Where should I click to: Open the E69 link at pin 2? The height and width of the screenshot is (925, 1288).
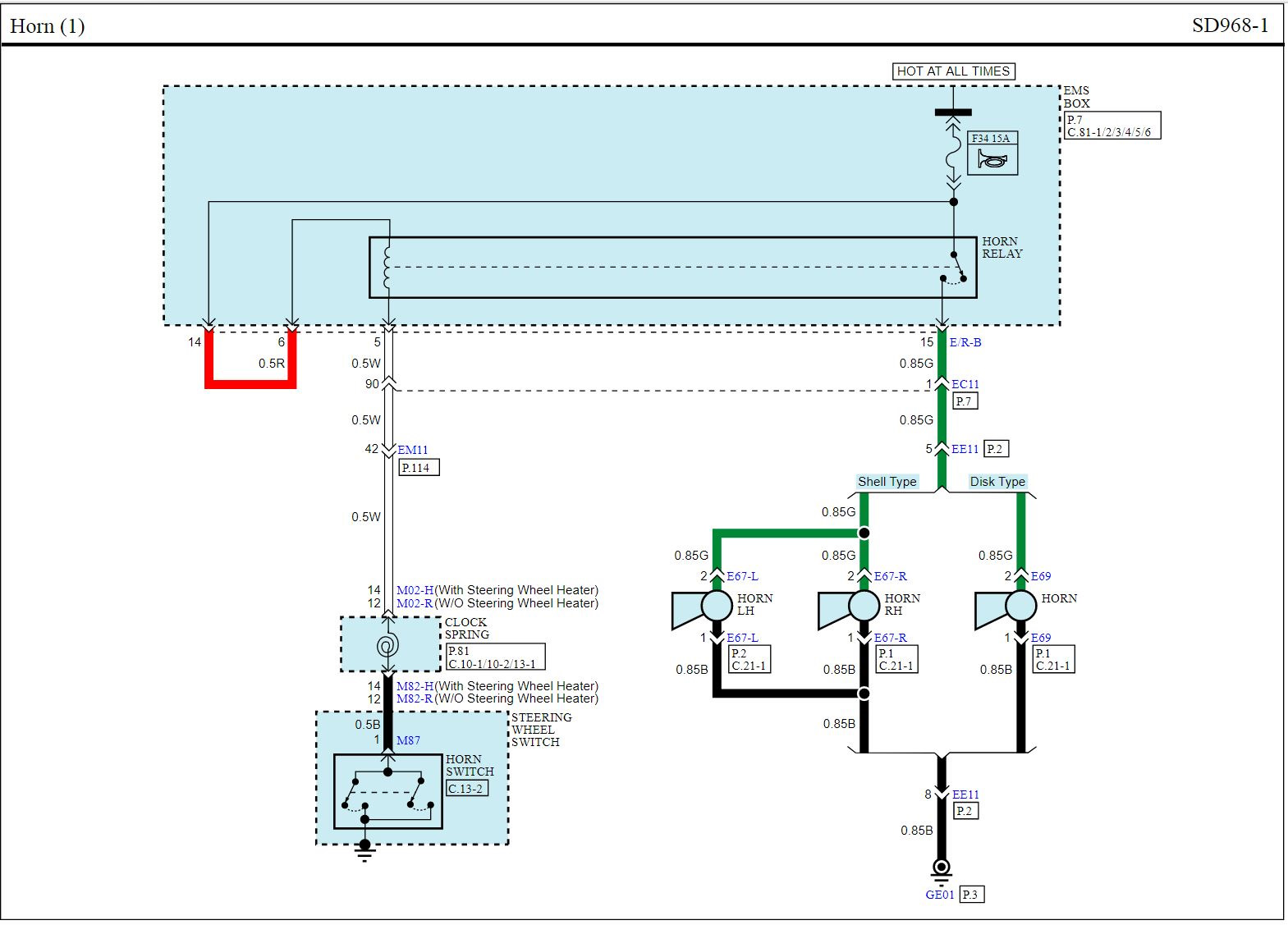coord(1041,576)
